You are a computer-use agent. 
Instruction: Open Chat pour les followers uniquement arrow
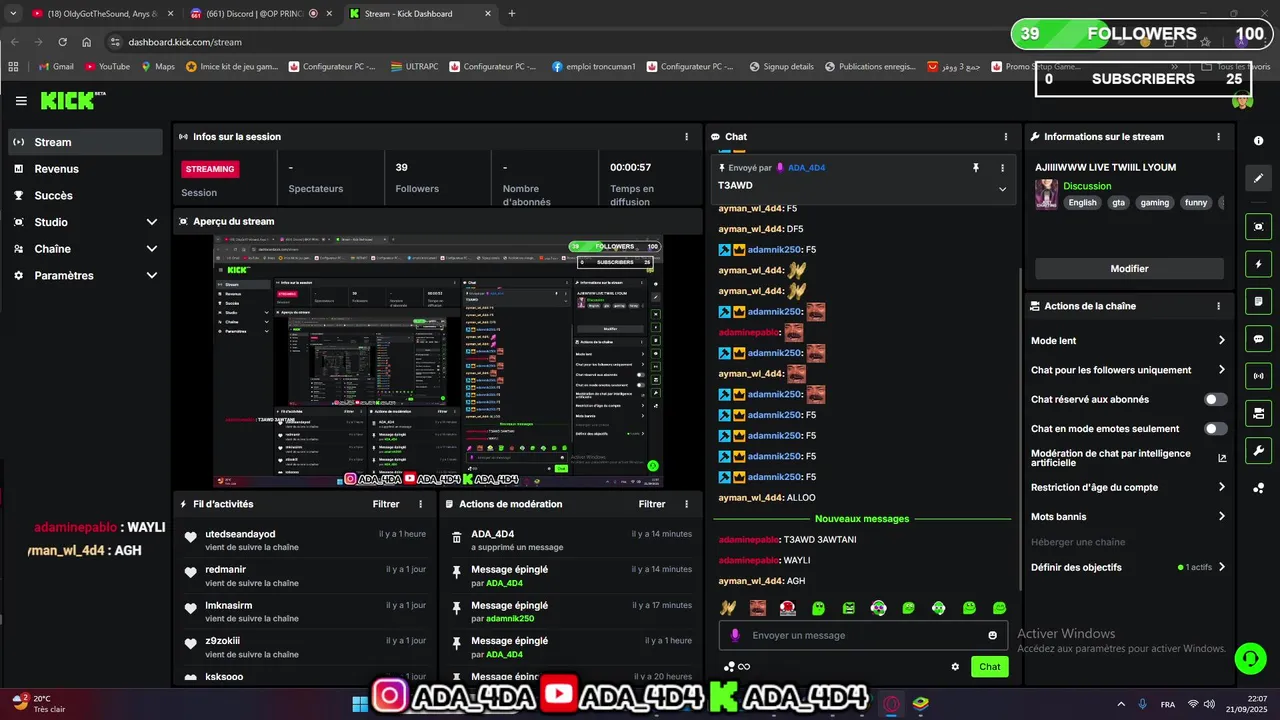pyautogui.click(x=1221, y=370)
